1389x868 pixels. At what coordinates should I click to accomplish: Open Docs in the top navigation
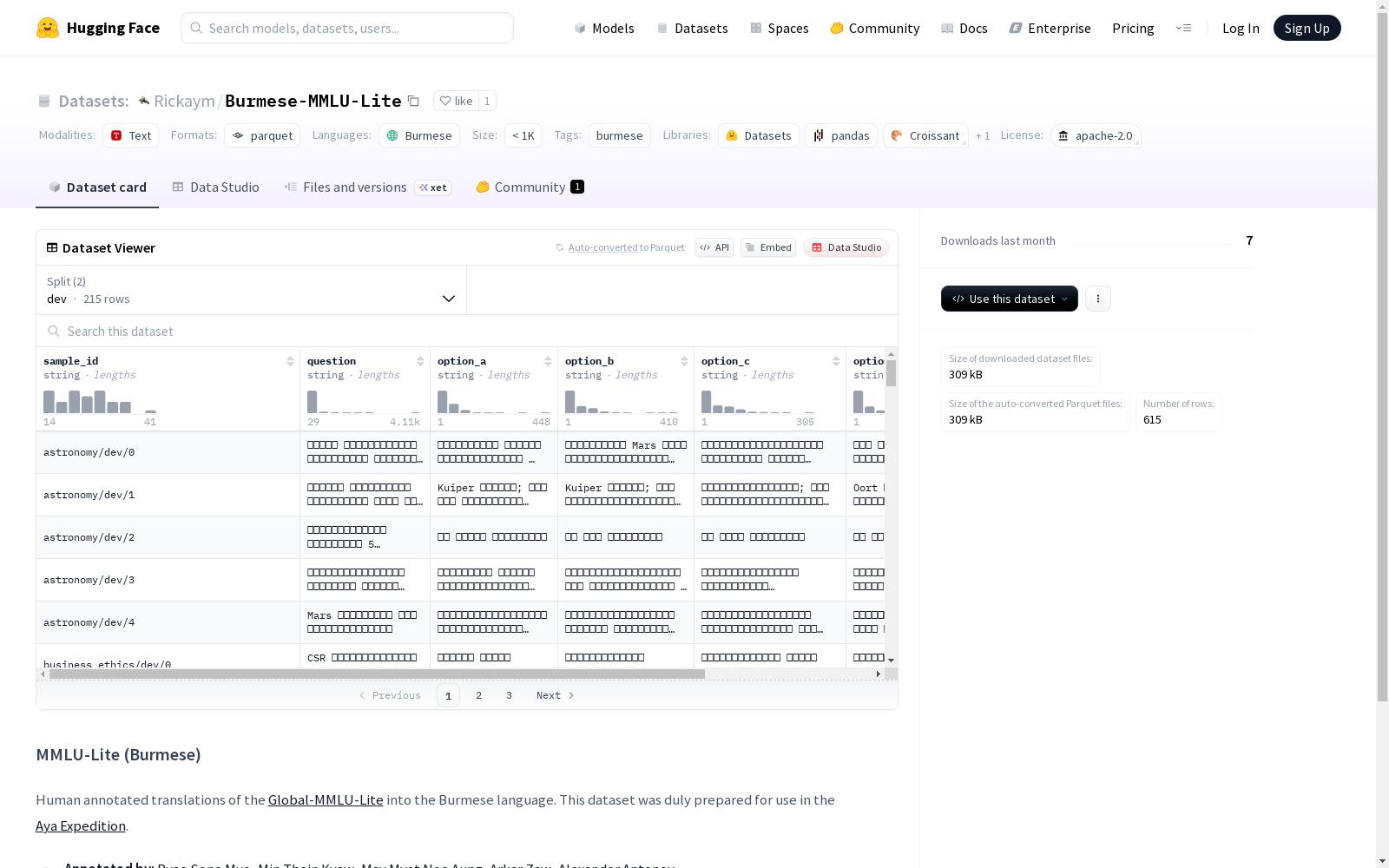click(x=964, y=28)
